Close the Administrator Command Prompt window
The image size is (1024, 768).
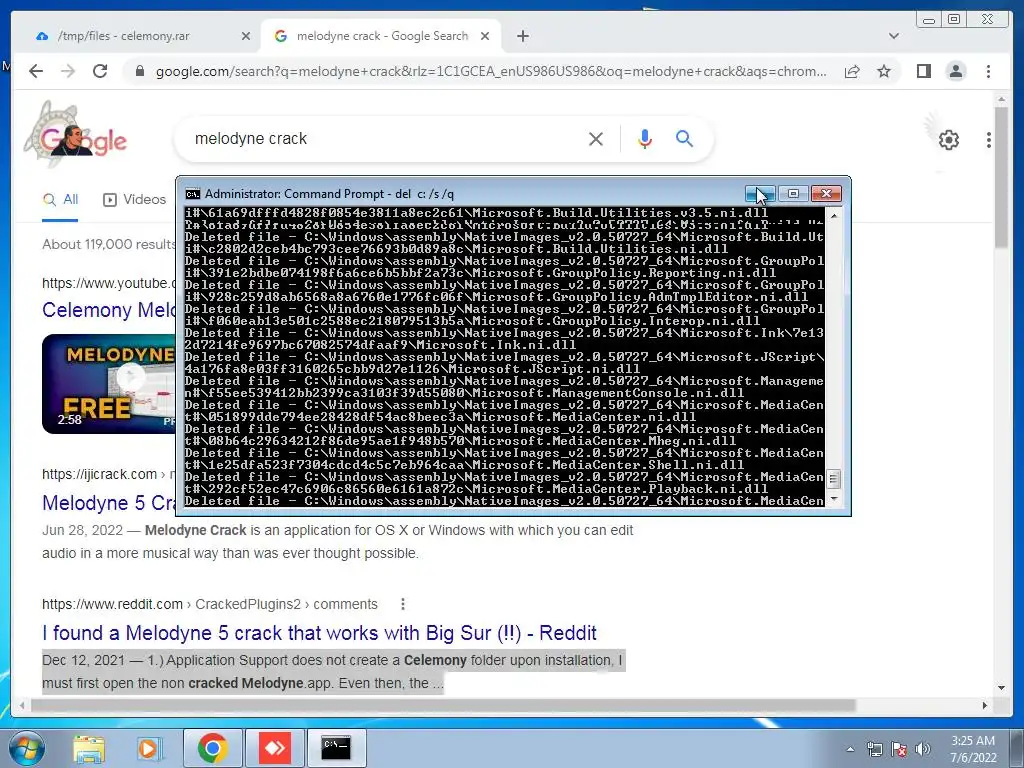[x=826, y=194]
